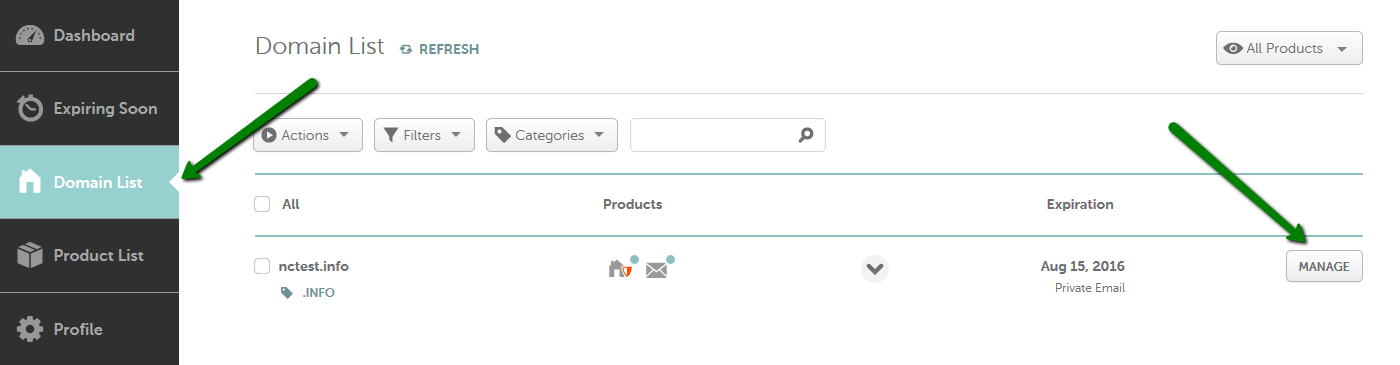
Task: Open Expiring Soon in the sidebar
Action: pos(89,108)
